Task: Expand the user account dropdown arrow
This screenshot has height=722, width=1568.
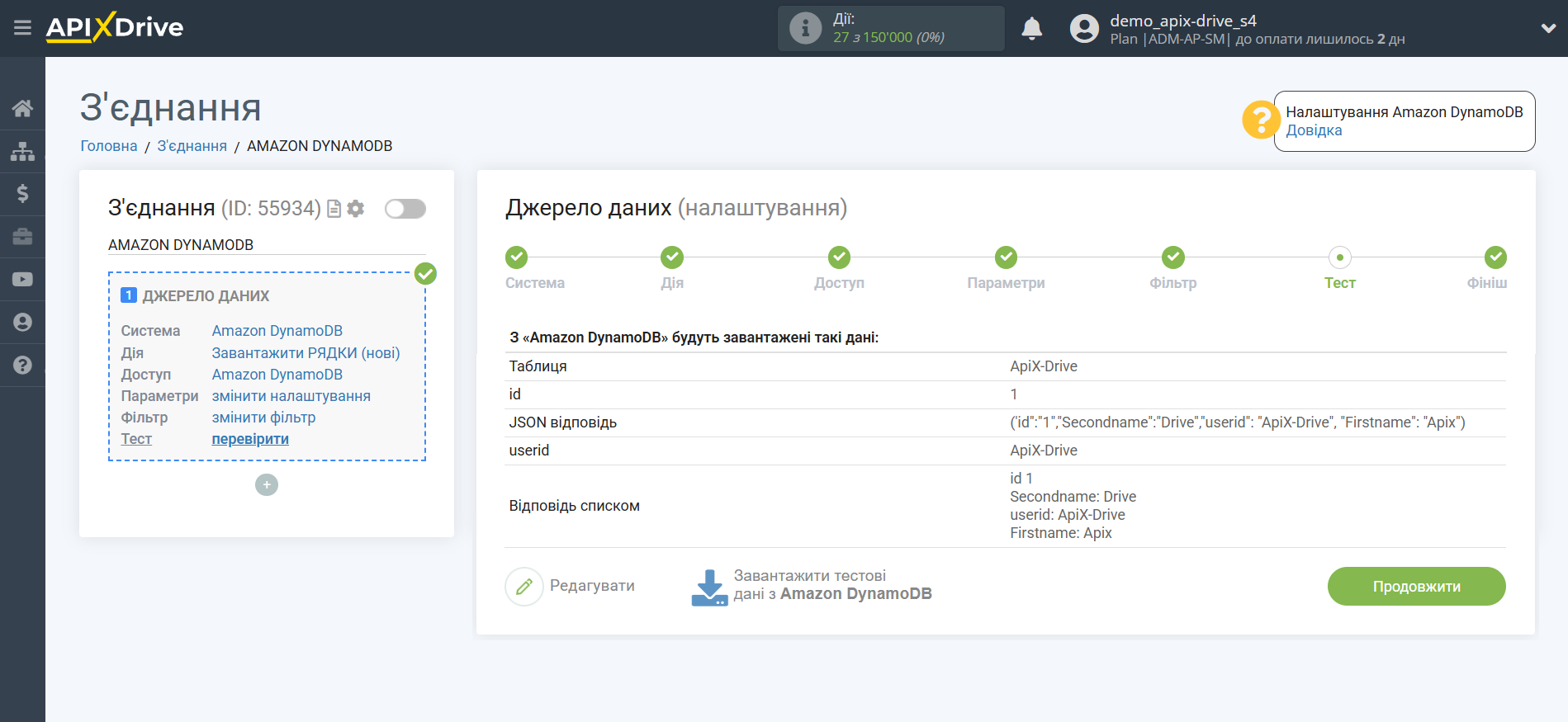Action: pos(1548,29)
